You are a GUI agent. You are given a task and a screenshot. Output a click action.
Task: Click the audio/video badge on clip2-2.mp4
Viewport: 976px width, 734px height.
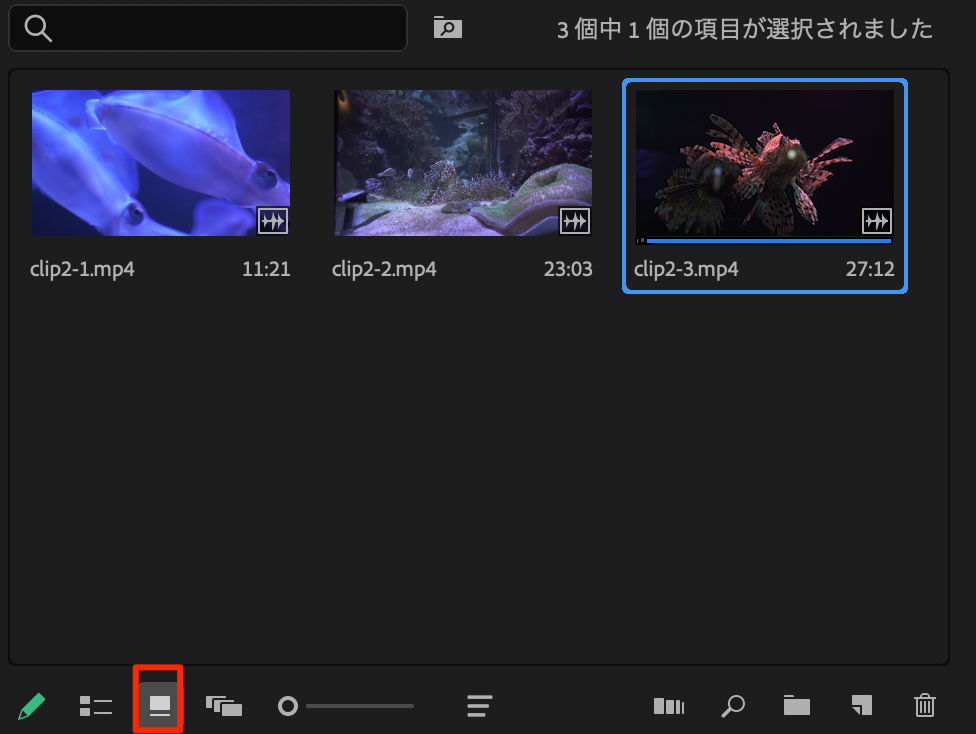[x=574, y=221]
